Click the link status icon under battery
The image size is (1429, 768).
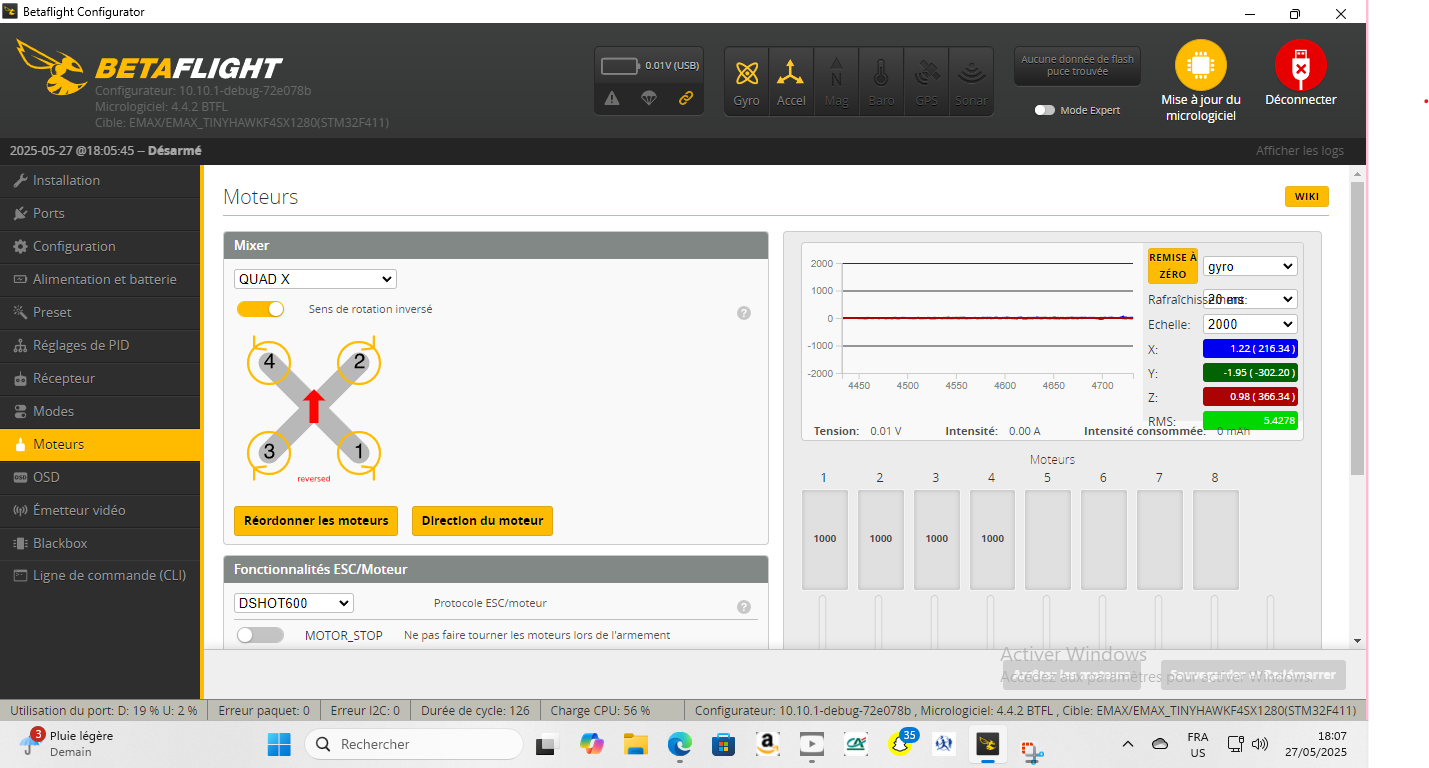[x=686, y=98]
